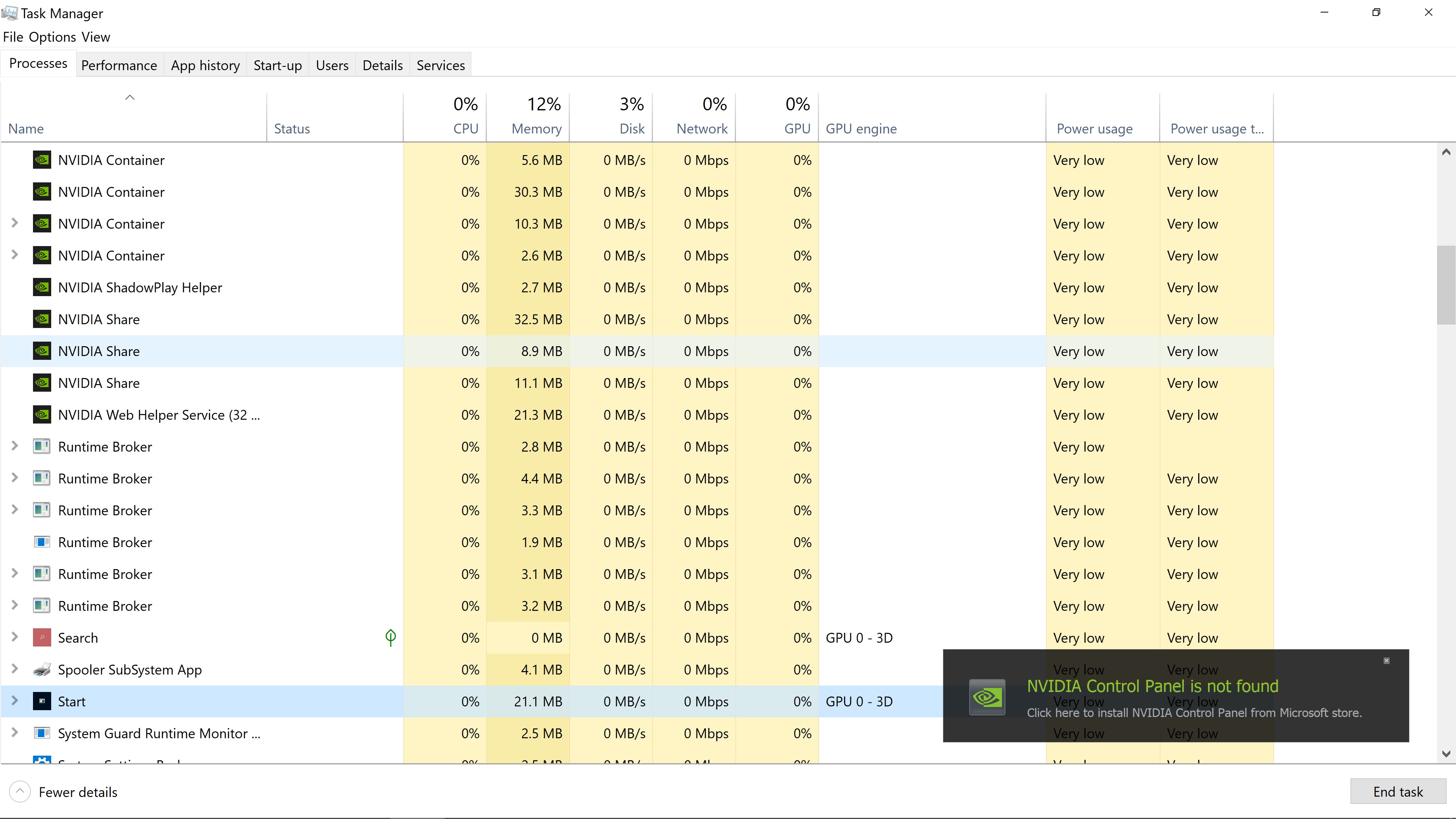Close the NVIDIA Control Panel notification
This screenshot has height=819, width=1456.
[x=1386, y=660]
